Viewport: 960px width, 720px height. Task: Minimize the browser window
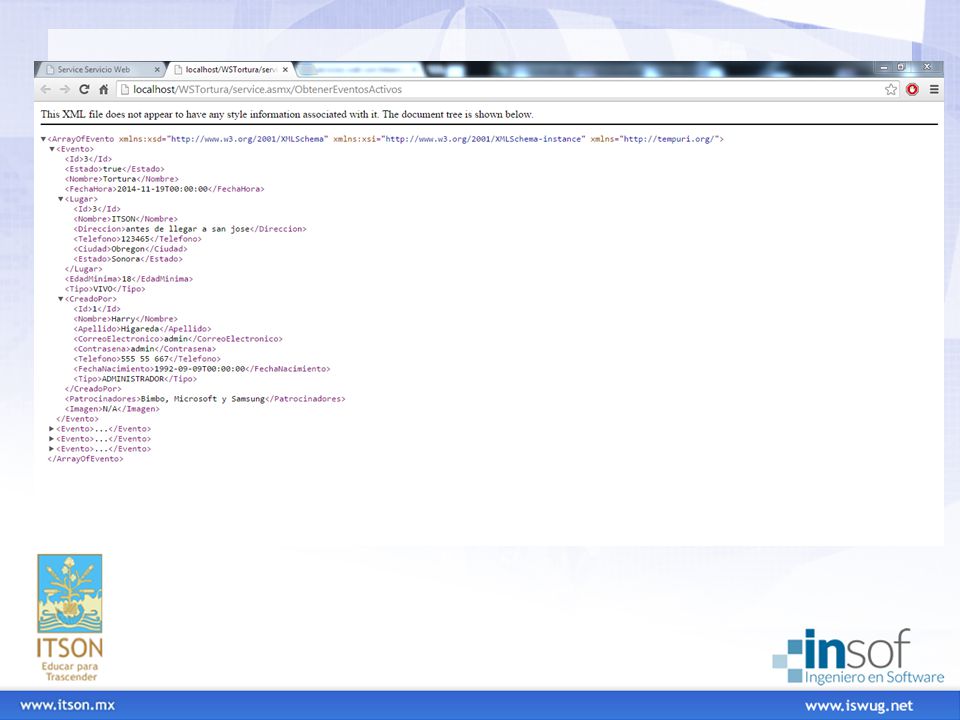click(883, 67)
